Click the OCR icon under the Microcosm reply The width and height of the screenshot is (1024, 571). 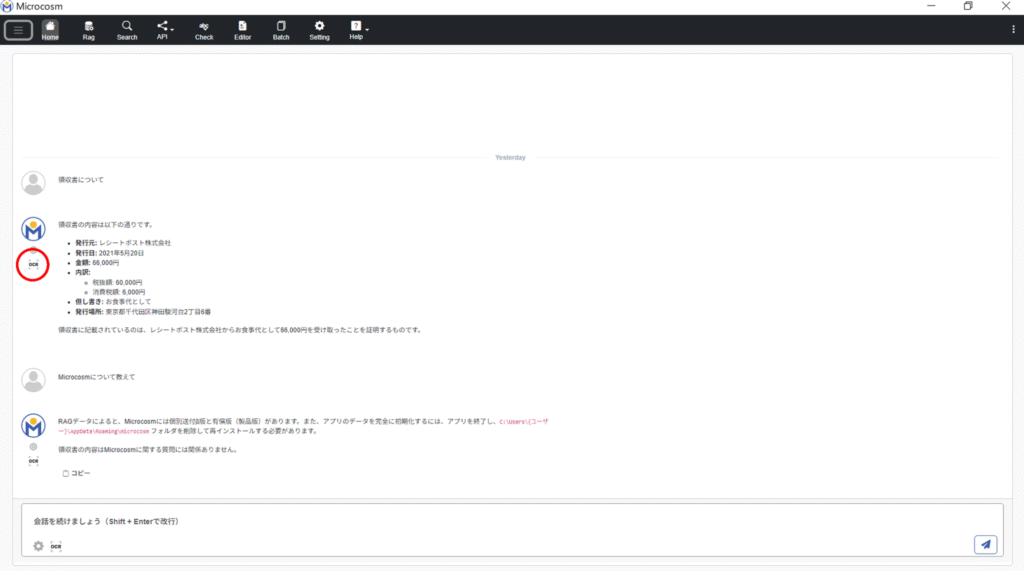point(33,461)
